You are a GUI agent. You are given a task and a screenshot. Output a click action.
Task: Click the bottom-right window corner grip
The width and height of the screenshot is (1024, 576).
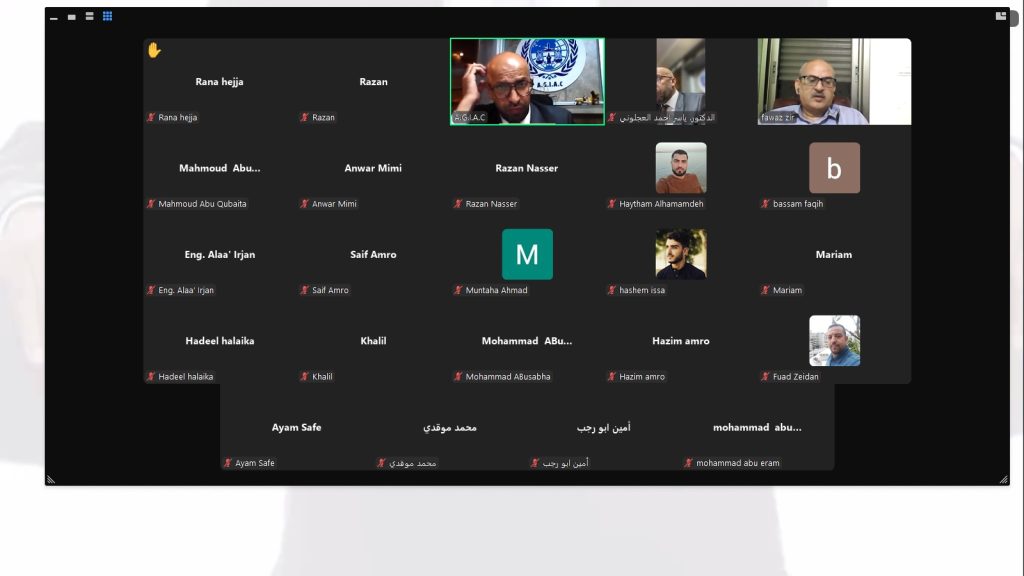click(x=1004, y=479)
